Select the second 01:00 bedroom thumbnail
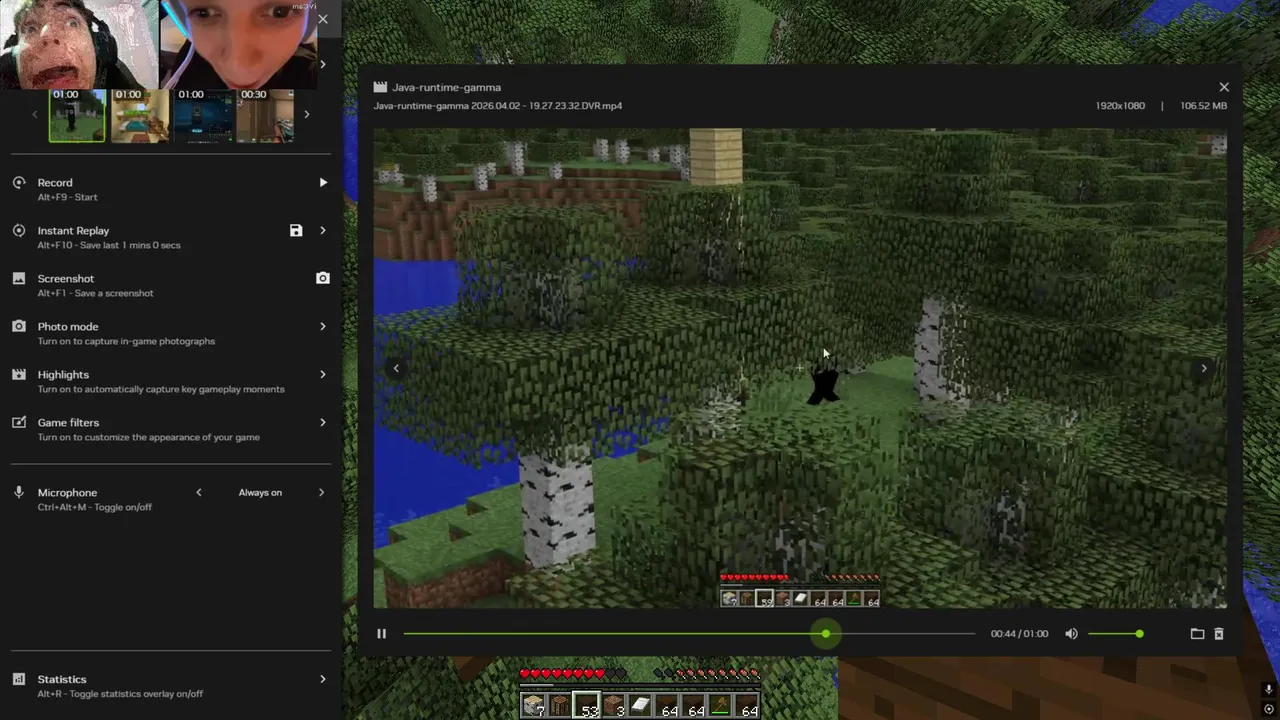The height and width of the screenshot is (720, 1280). coord(140,115)
